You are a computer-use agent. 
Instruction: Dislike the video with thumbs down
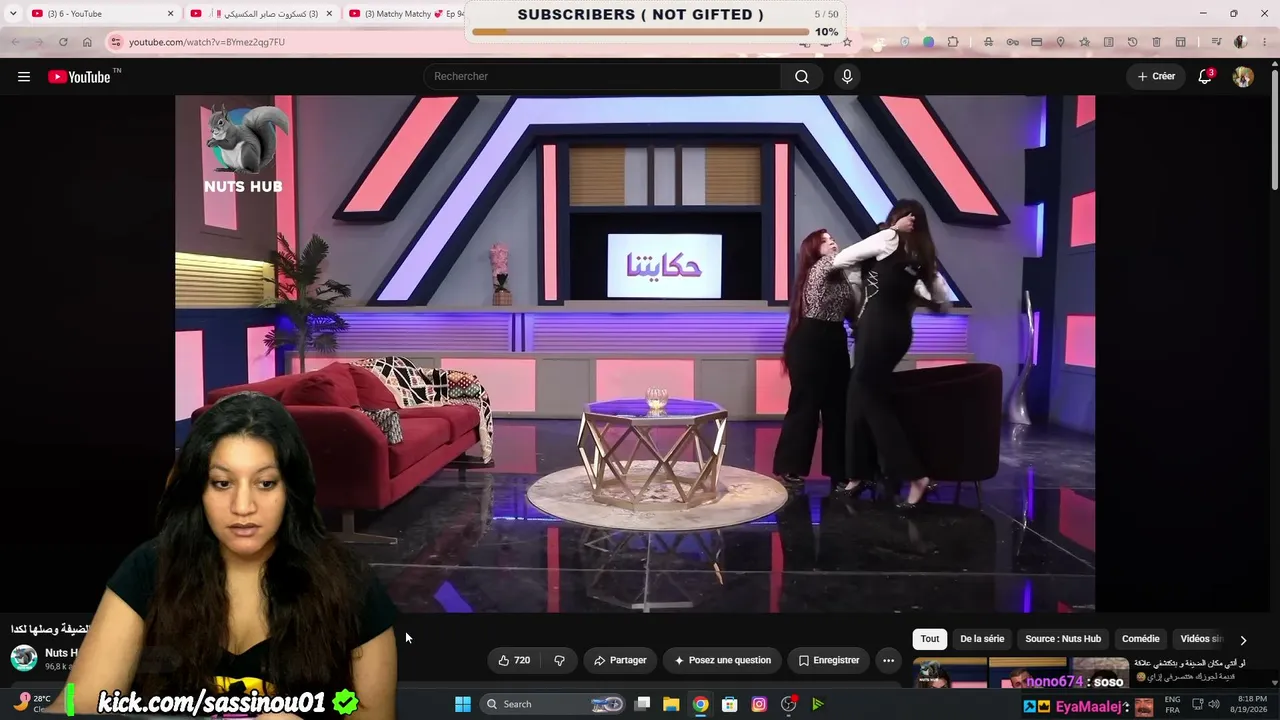coord(559,660)
